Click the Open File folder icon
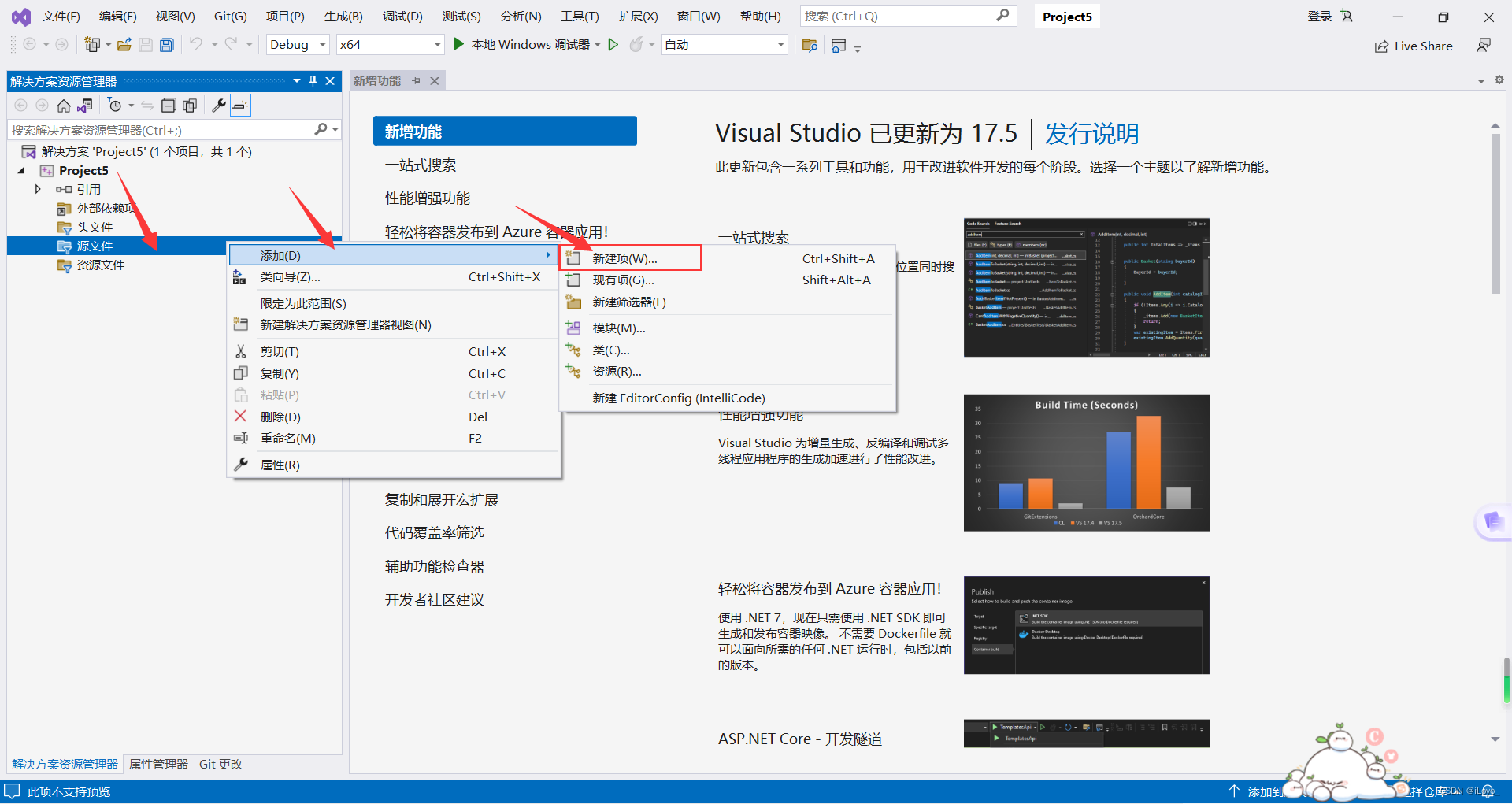 click(x=124, y=45)
